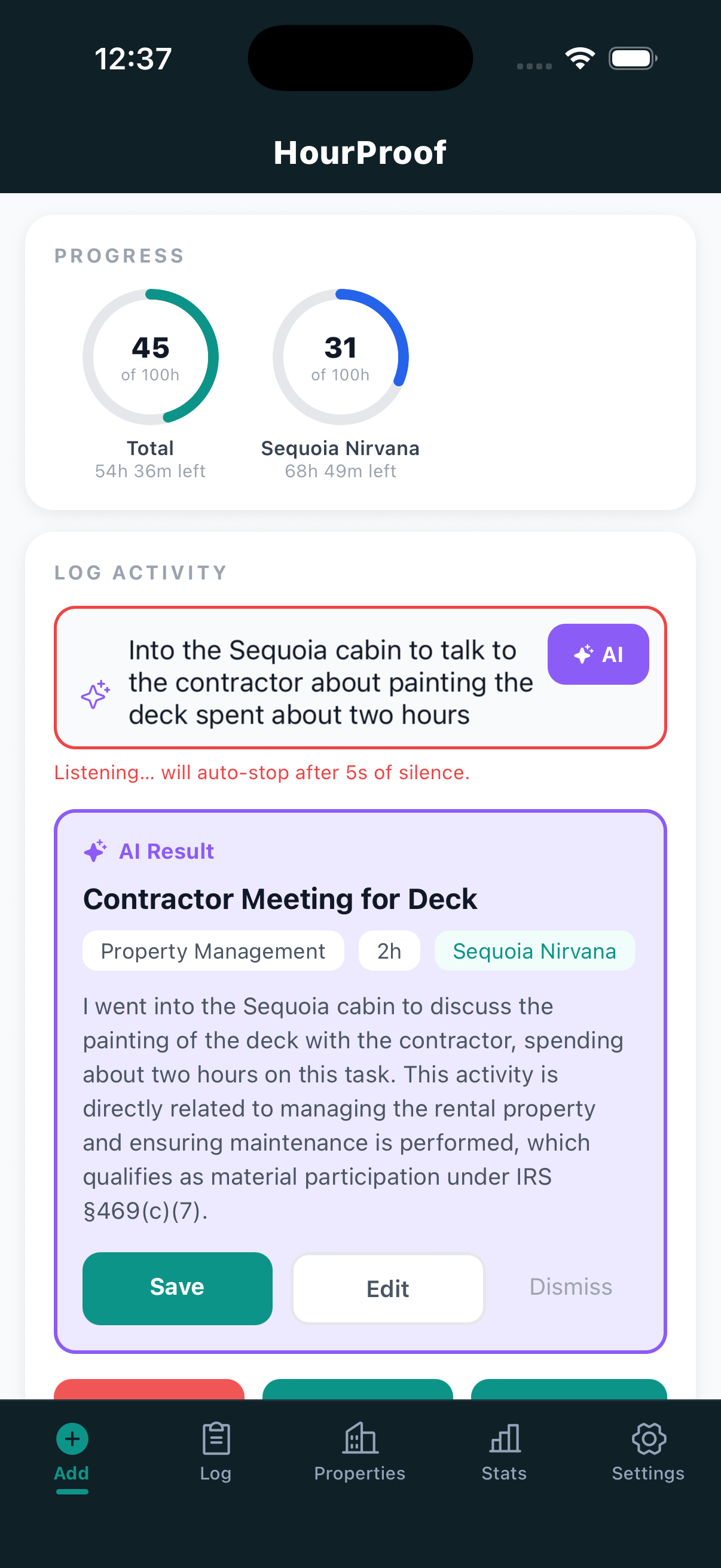
Task: Select the Sequoia Nirvana property chip
Action: 534,951
